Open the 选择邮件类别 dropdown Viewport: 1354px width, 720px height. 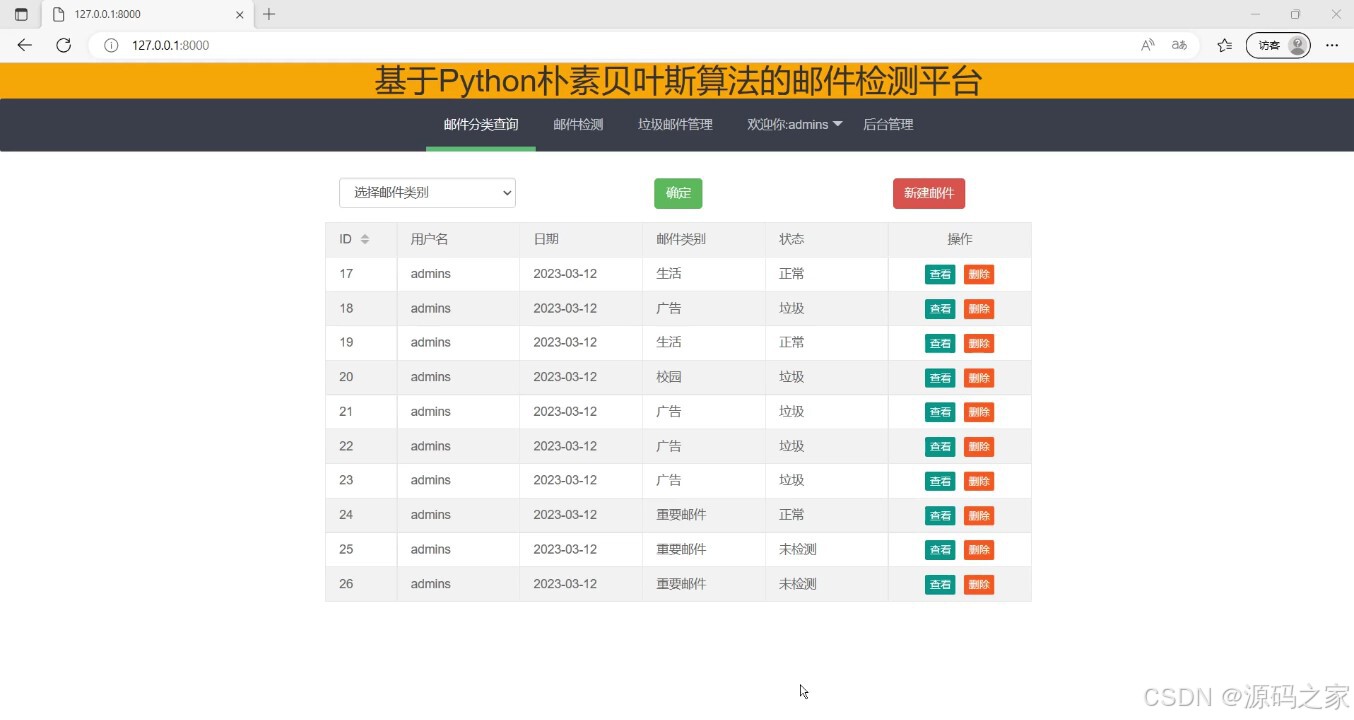point(427,193)
